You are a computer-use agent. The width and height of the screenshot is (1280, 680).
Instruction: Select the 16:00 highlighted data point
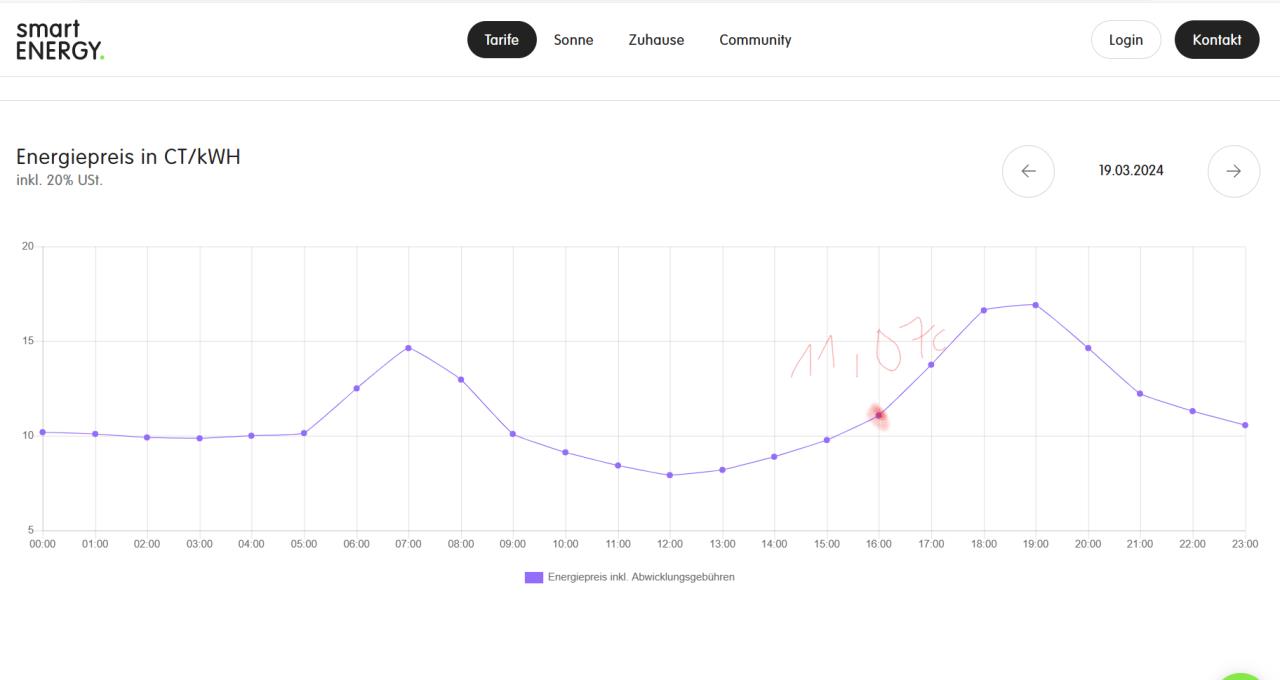(879, 415)
